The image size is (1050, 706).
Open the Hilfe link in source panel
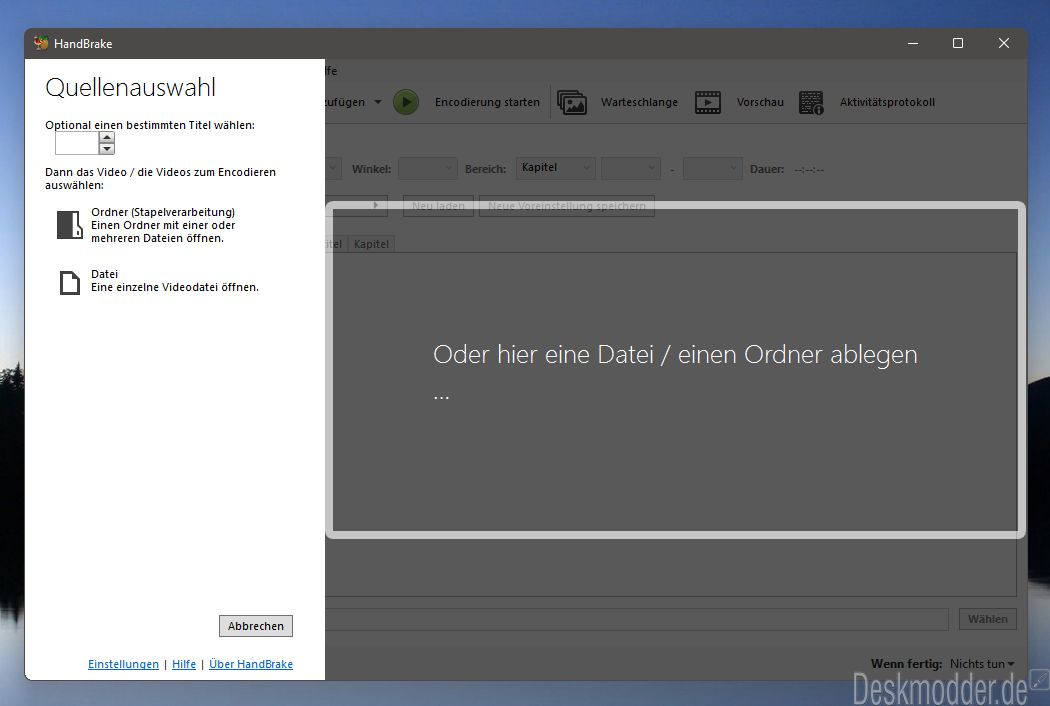(x=184, y=664)
